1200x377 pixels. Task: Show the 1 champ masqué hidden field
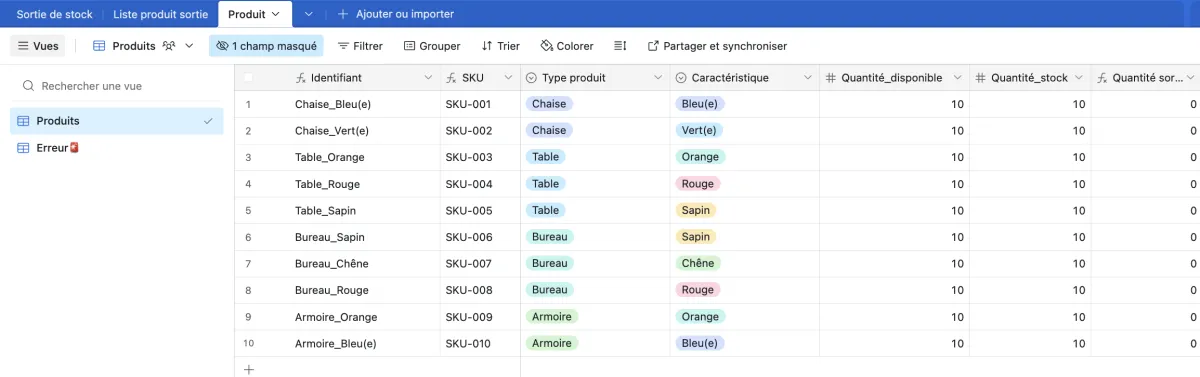coord(266,46)
